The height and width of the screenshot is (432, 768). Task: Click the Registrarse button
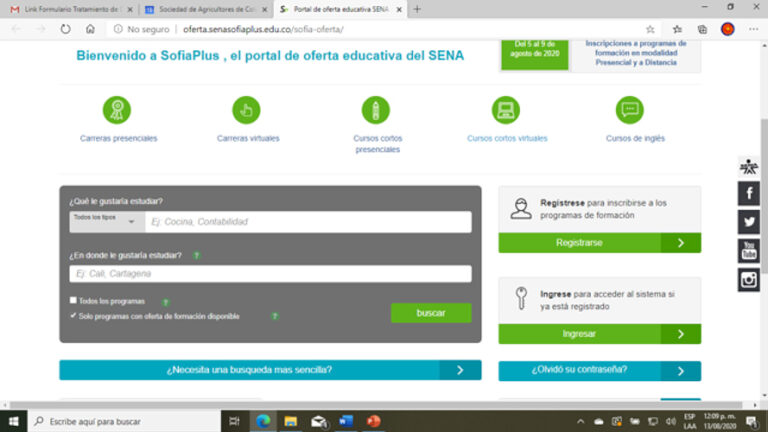click(599, 243)
